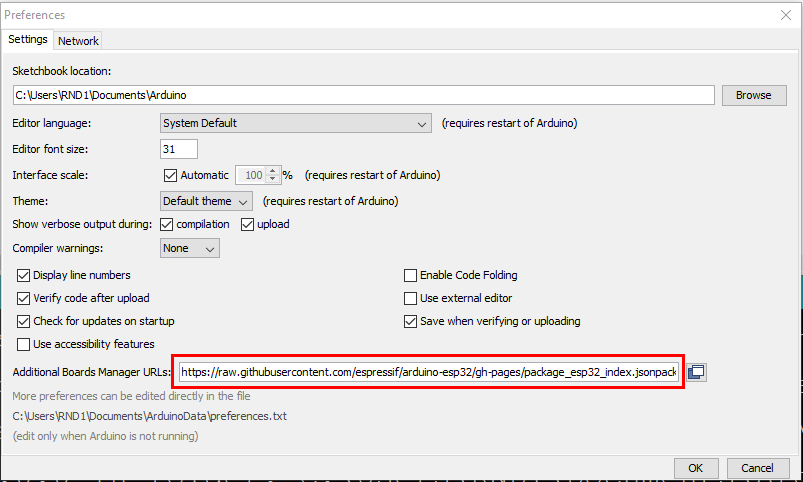
Task: Click the Additional Boards Manager URLs field
Action: tap(429, 372)
